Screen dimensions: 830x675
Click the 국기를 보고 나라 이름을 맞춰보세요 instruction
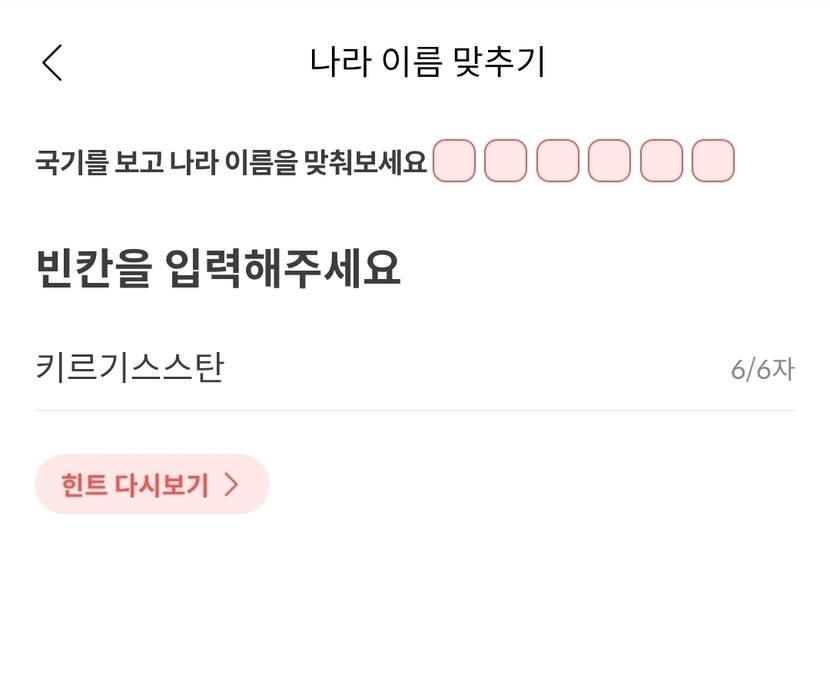(231, 162)
